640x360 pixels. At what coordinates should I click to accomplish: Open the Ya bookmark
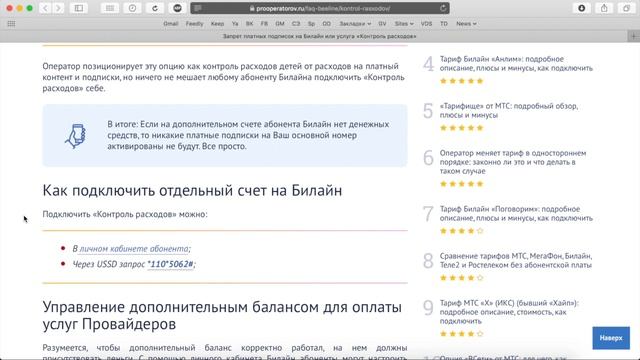point(235,24)
